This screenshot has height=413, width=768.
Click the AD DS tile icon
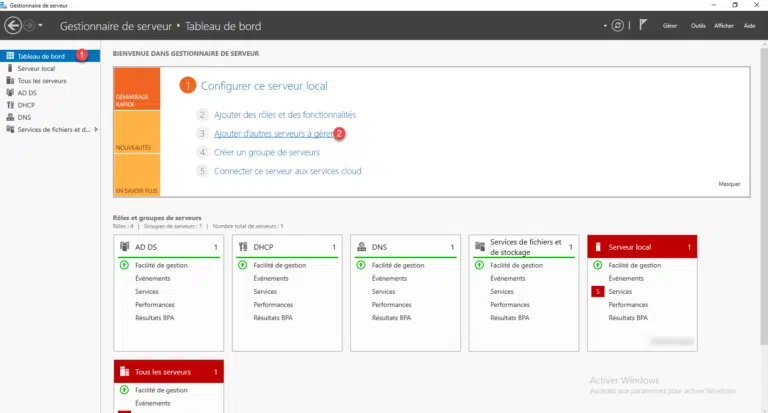(125, 246)
